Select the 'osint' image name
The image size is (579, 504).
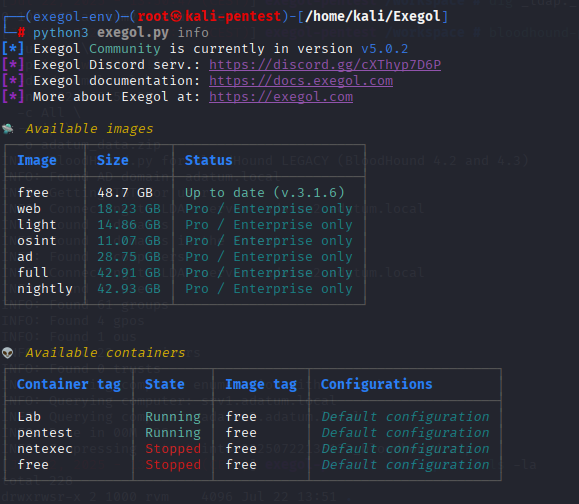(x=37, y=241)
